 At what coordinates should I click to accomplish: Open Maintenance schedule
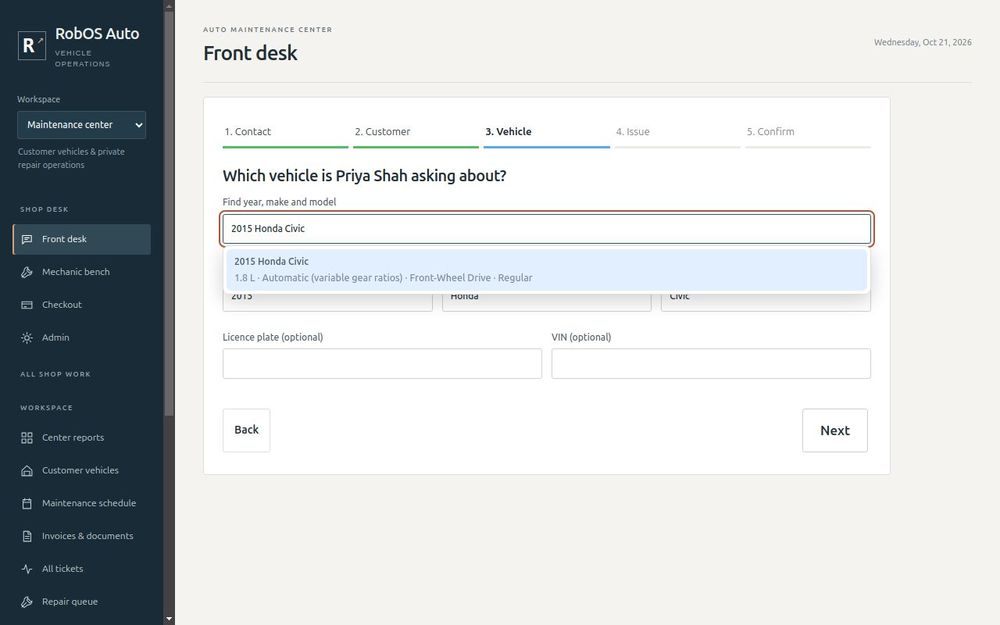click(x=82, y=503)
